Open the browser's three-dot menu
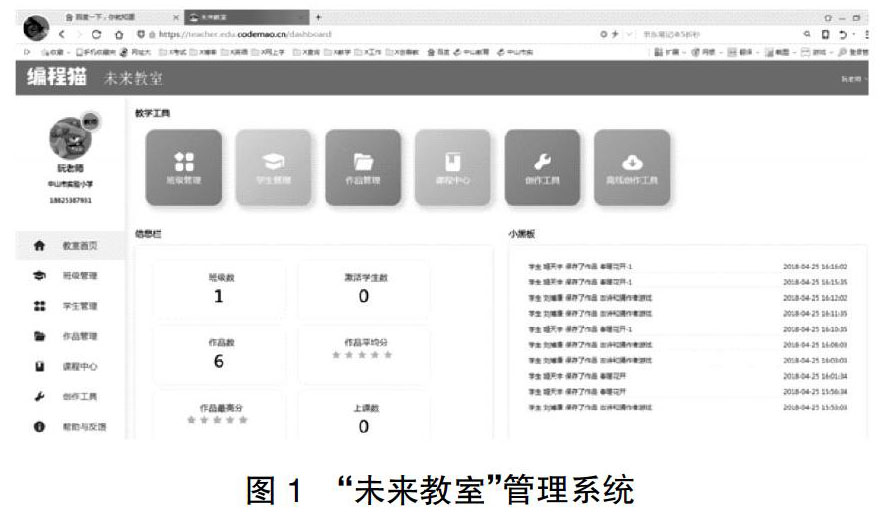The image size is (894, 522). coord(867,34)
